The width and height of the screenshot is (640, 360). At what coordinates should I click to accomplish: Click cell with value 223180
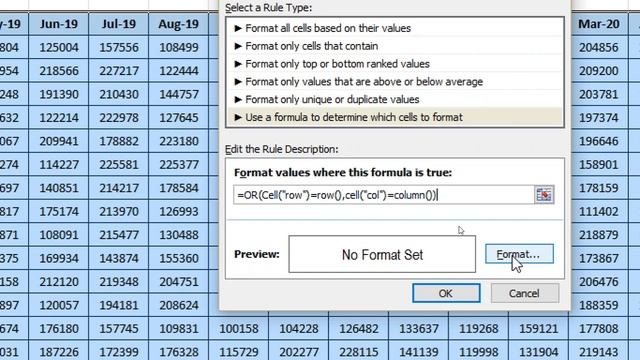tap(179, 141)
